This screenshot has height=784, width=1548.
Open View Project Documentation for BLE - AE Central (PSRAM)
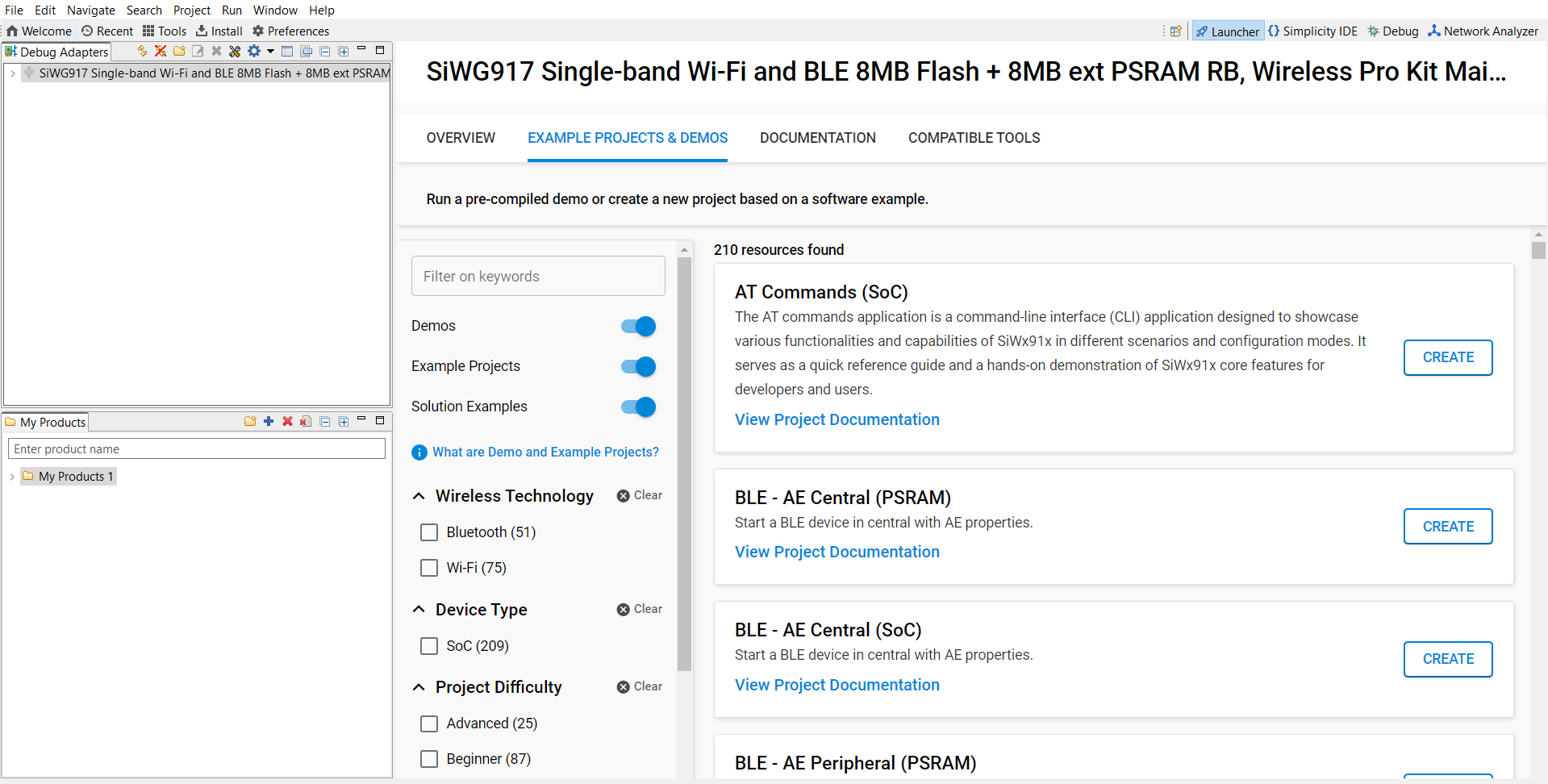click(837, 552)
